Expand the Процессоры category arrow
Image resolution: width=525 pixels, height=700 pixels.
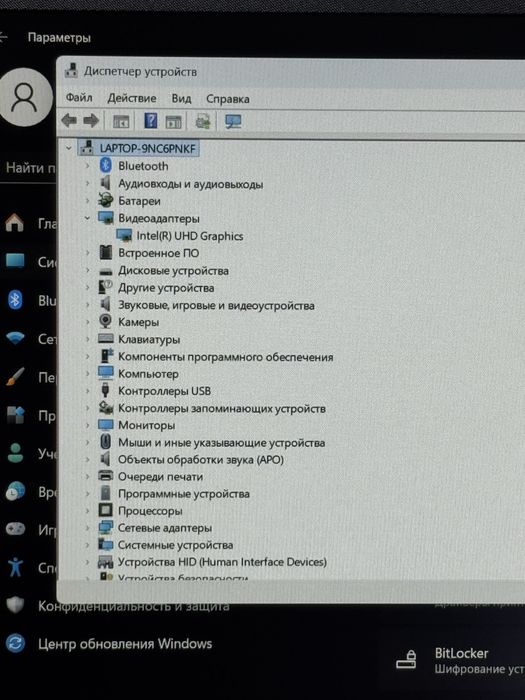coord(88,511)
